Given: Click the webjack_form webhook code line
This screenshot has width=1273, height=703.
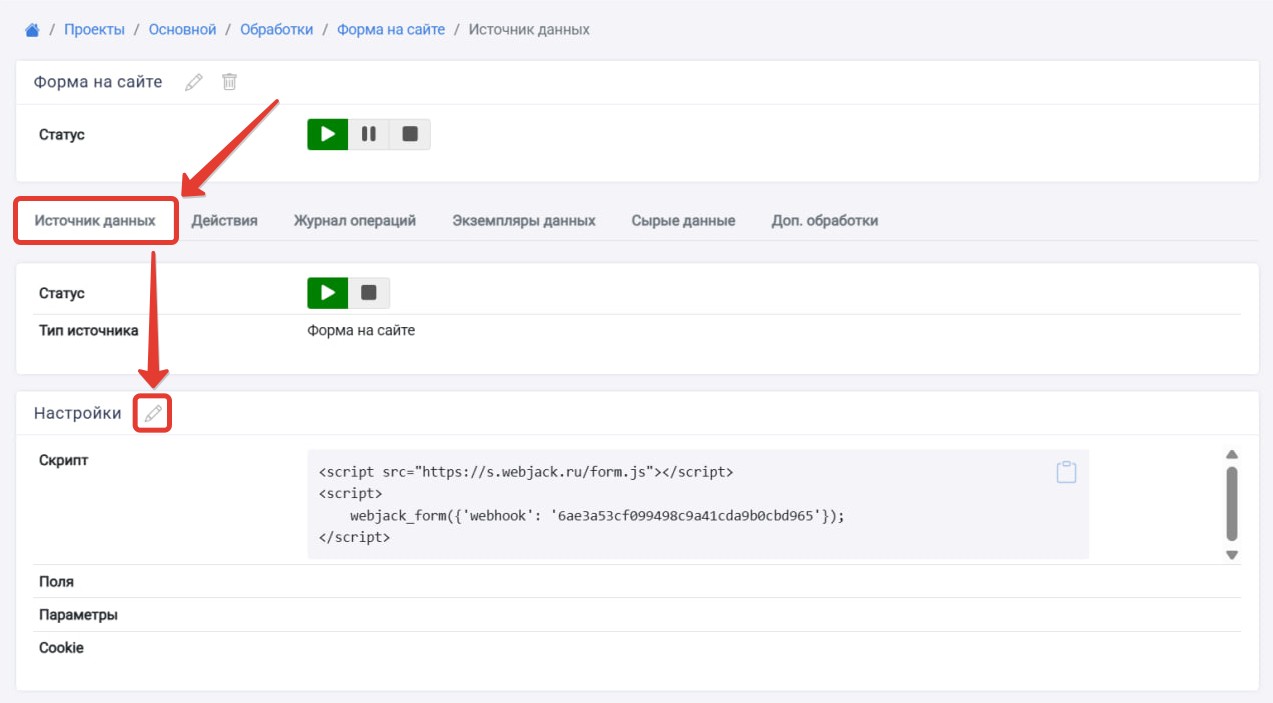Looking at the screenshot, I should coord(598,516).
